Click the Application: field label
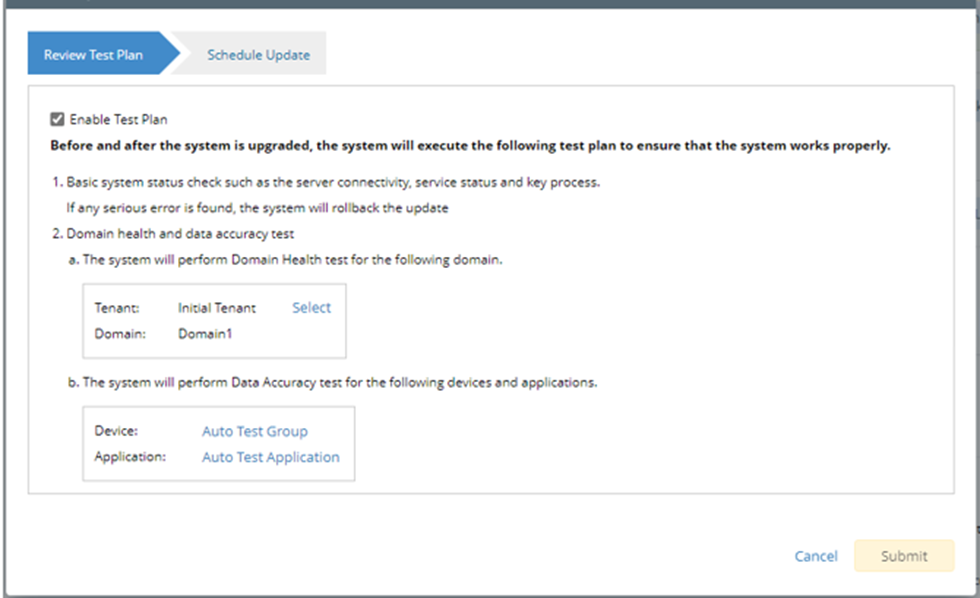 (x=129, y=457)
